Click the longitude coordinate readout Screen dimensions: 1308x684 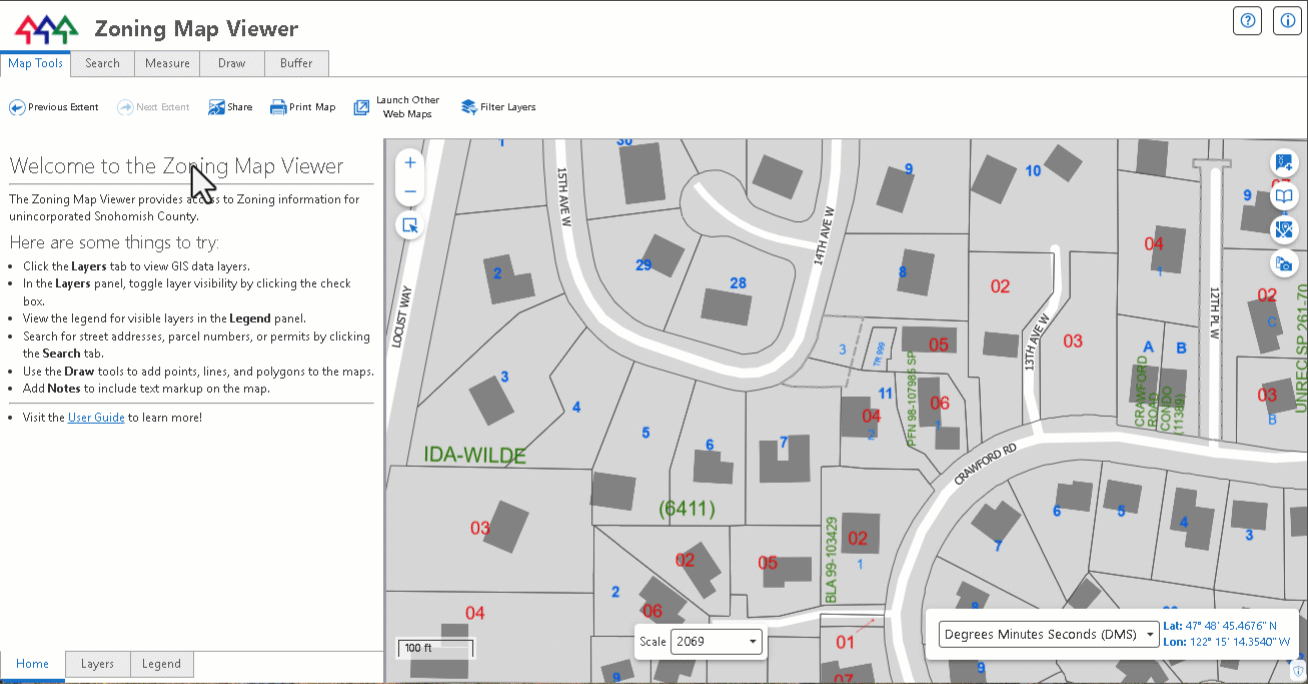1227,641
